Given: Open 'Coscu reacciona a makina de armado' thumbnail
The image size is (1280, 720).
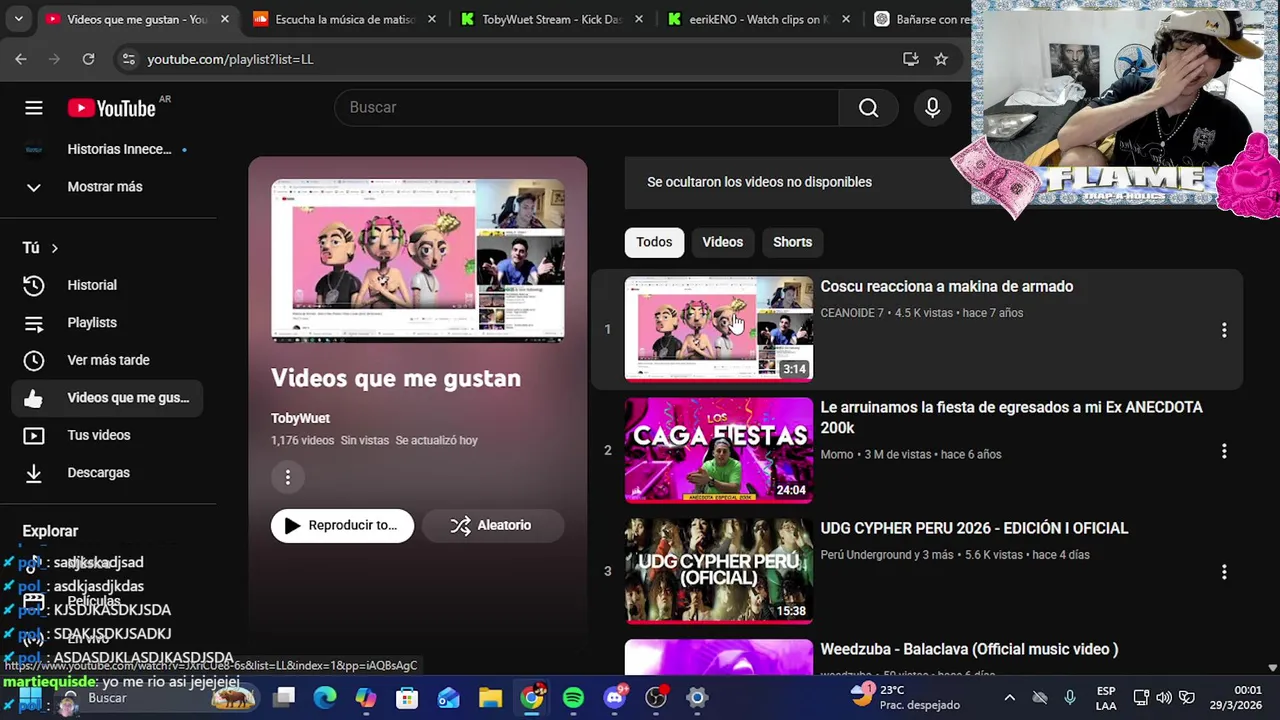Looking at the screenshot, I should (719, 329).
